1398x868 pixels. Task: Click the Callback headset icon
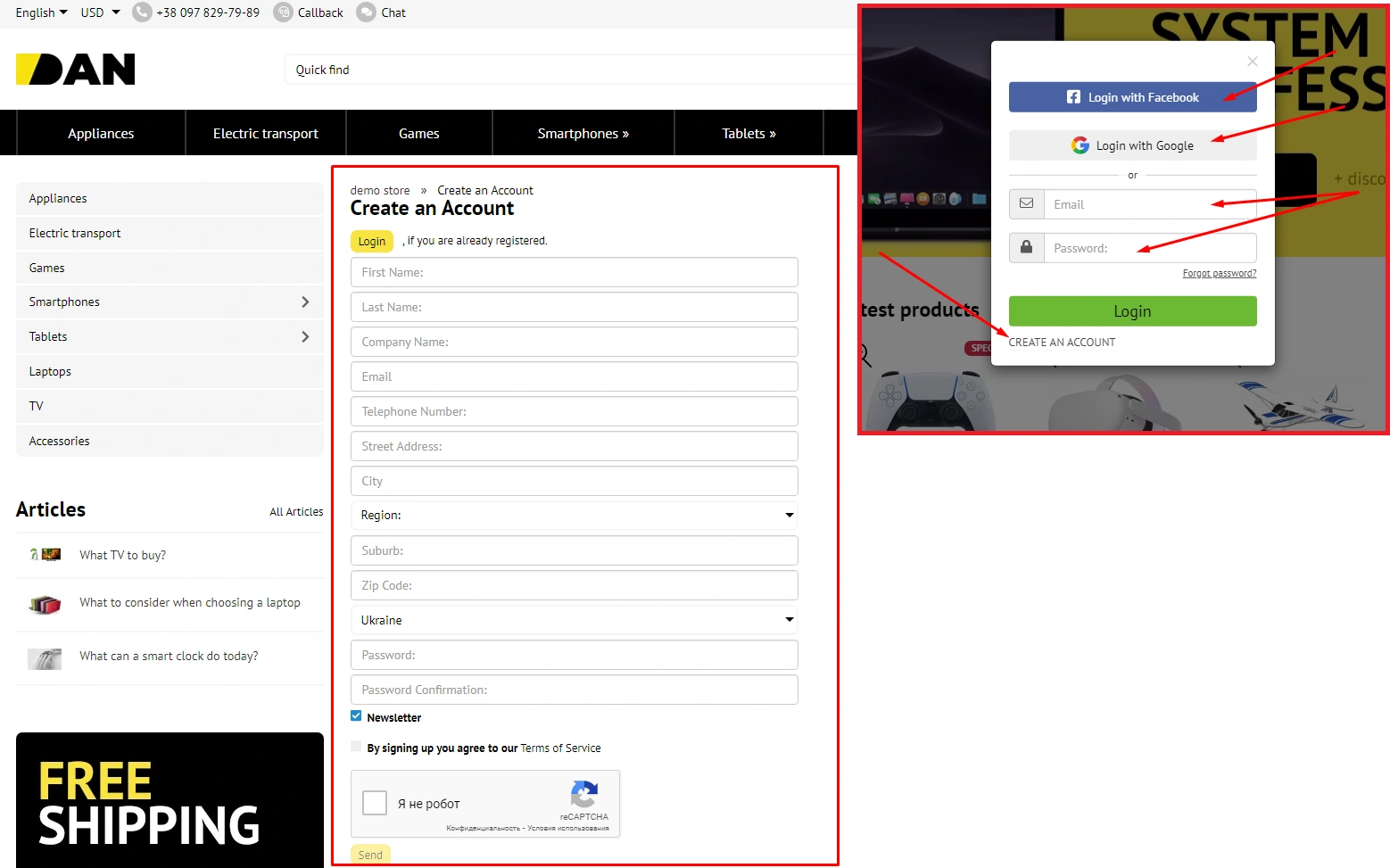(283, 12)
